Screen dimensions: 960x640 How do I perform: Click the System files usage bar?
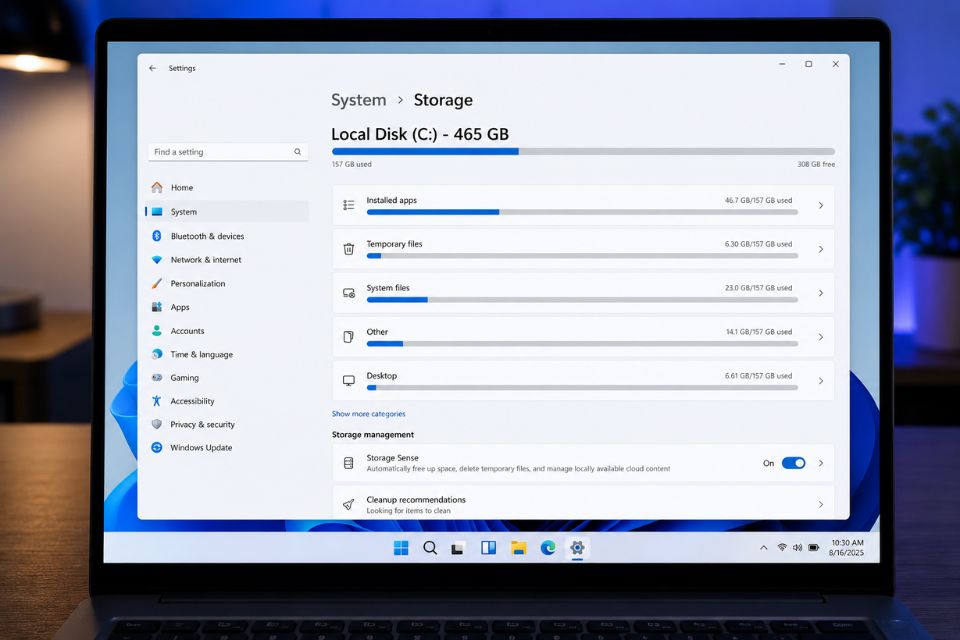(x=582, y=300)
